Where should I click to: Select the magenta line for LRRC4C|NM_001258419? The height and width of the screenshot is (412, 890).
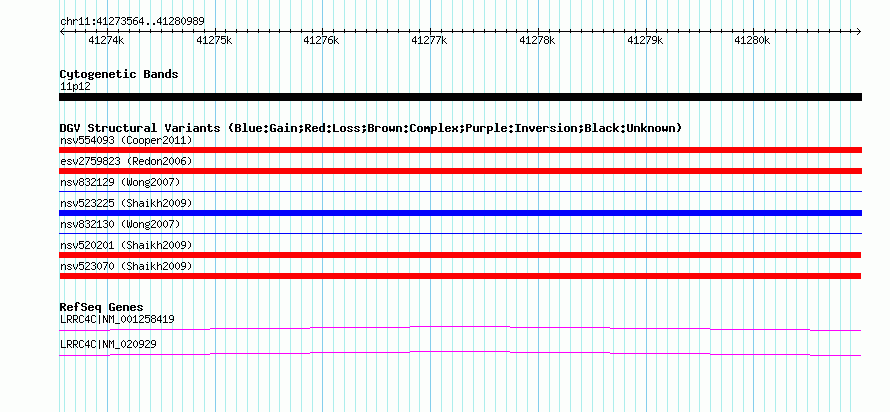pos(460,328)
